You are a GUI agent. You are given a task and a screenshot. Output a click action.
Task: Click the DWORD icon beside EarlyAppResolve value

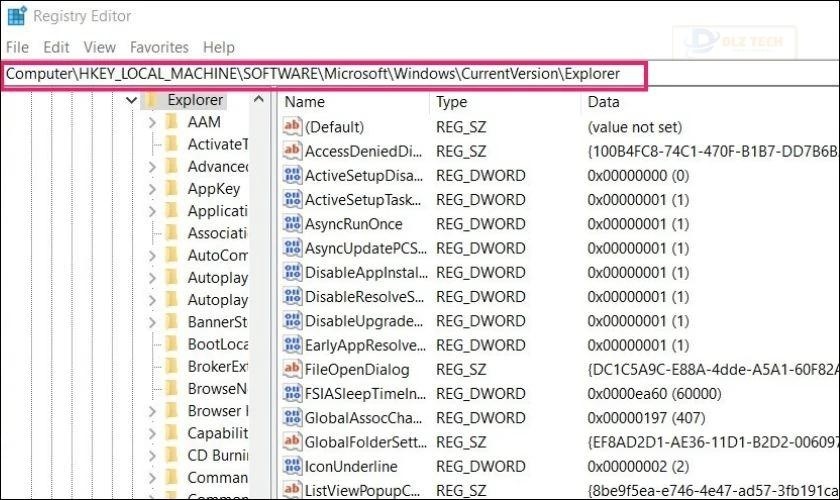click(x=292, y=345)
